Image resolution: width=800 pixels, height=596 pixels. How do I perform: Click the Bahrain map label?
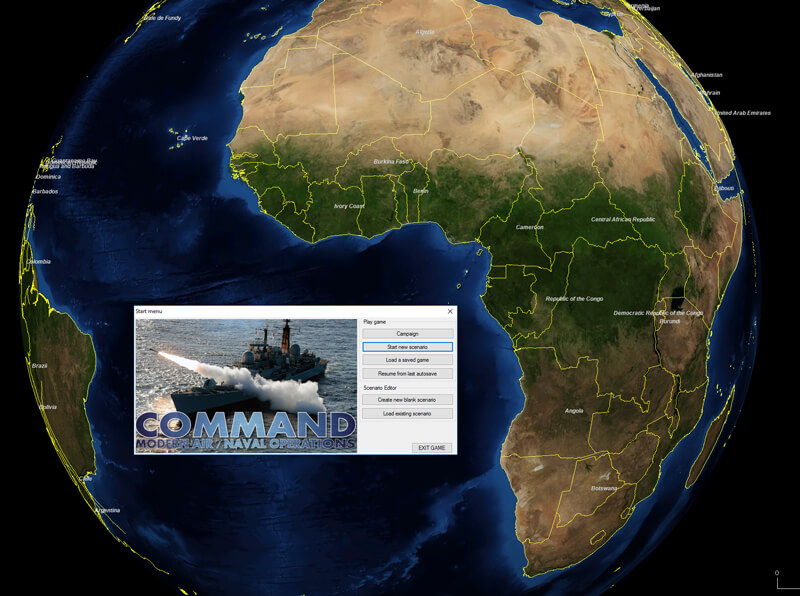click(x=710, y=93)
